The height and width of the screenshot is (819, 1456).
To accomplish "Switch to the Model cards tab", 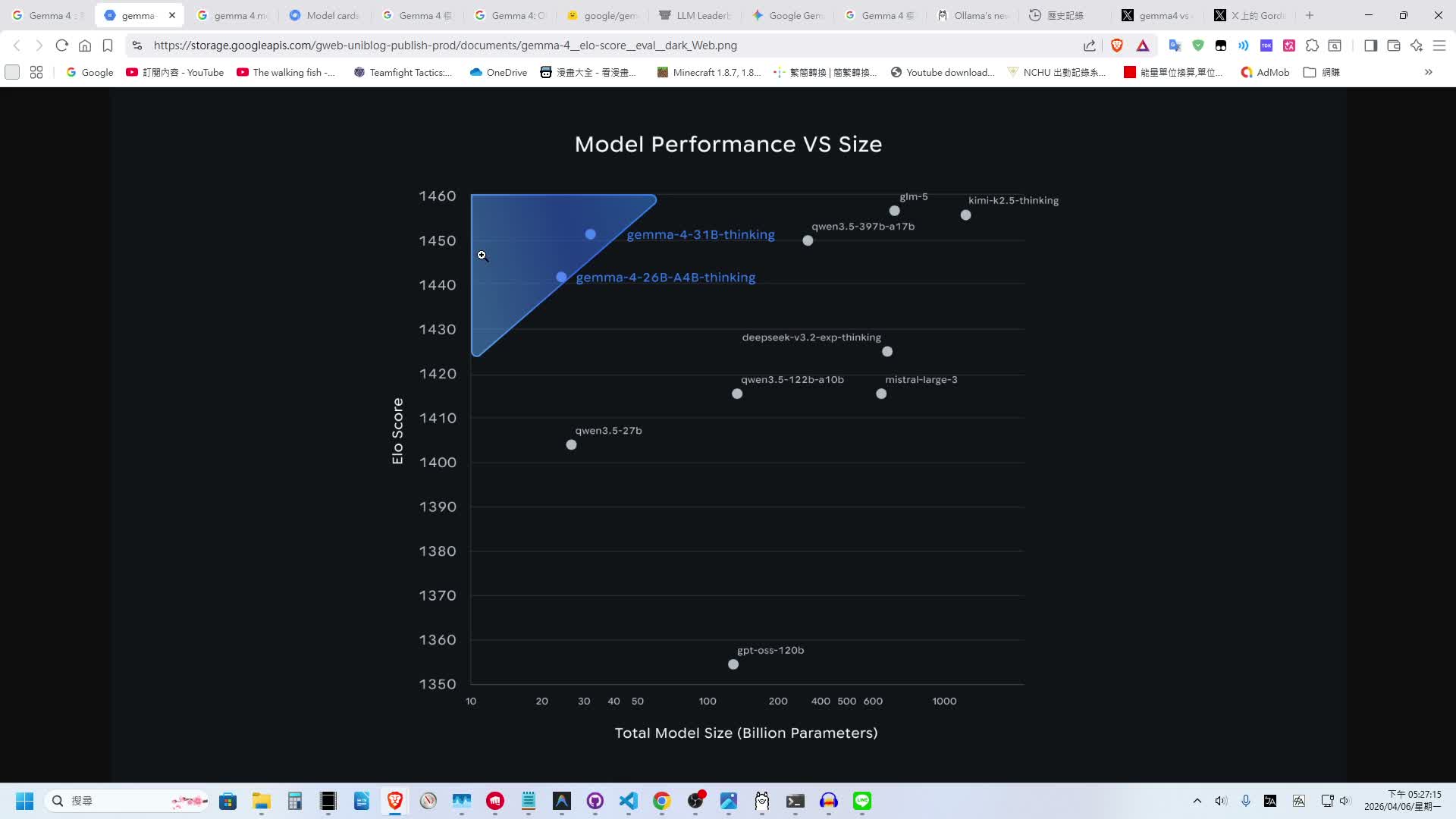I will click(x=324, y=15).
